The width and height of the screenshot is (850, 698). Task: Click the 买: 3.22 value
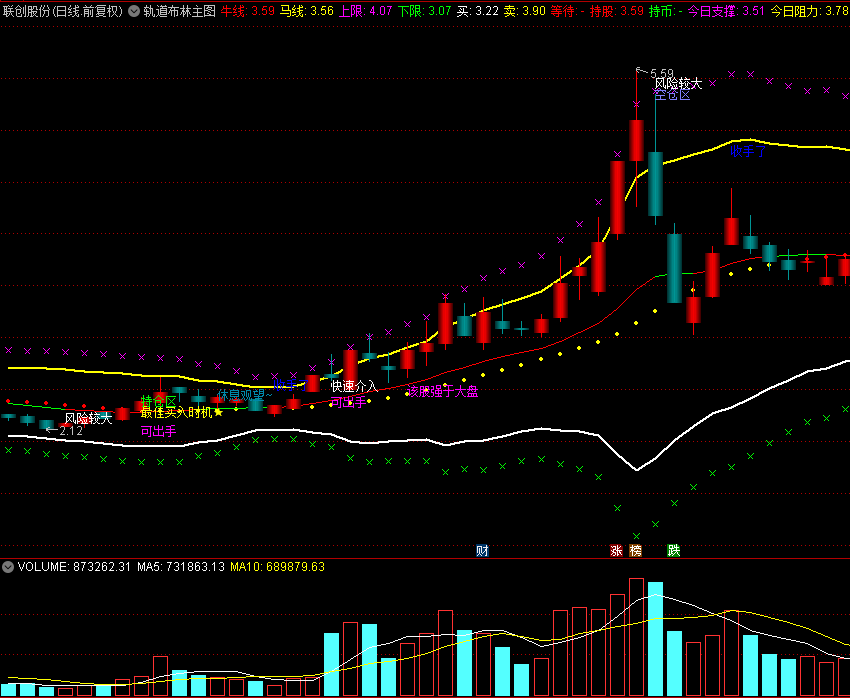pos(477,11)
